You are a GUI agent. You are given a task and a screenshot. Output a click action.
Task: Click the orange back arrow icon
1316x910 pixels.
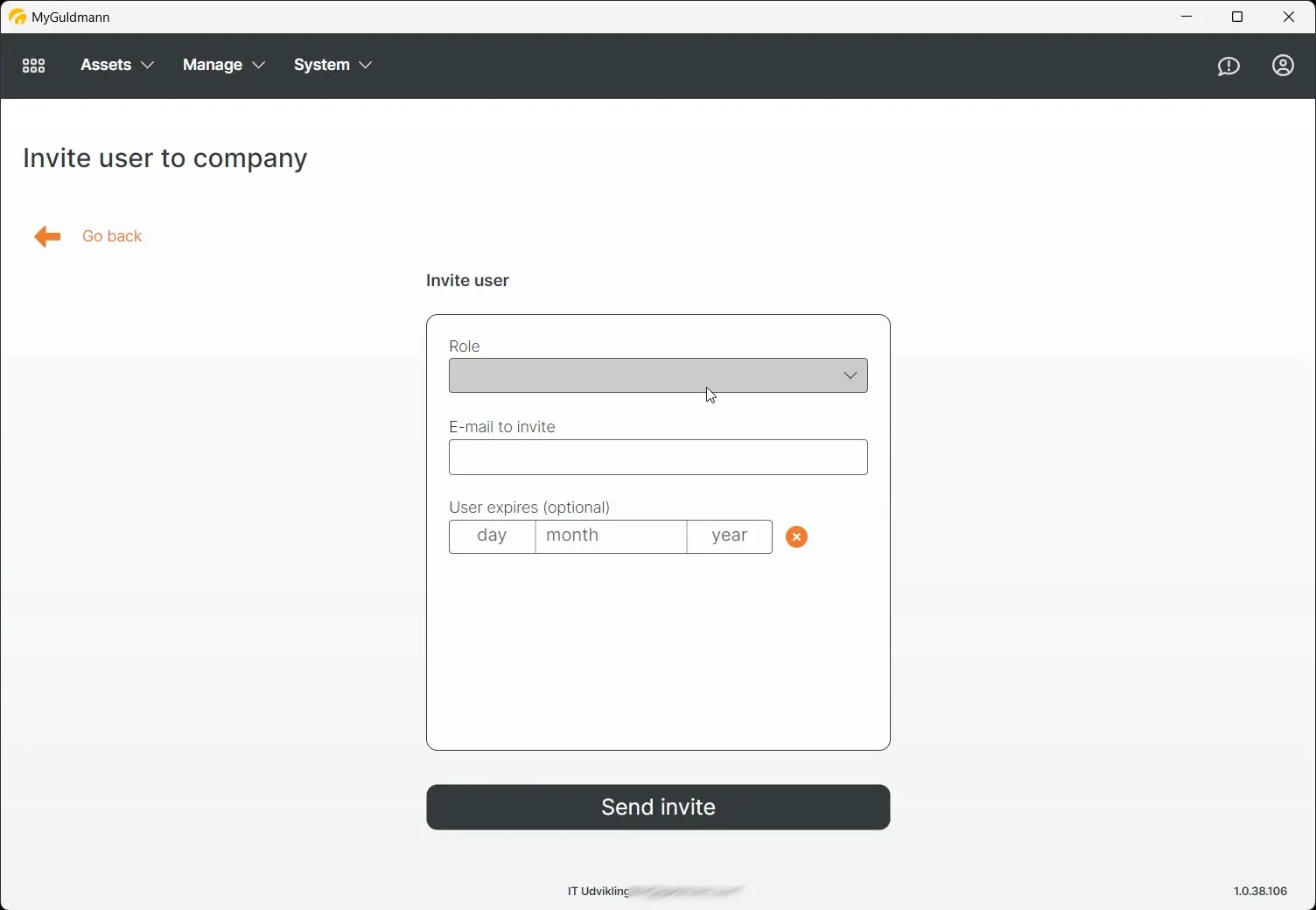tap(46, 236)
